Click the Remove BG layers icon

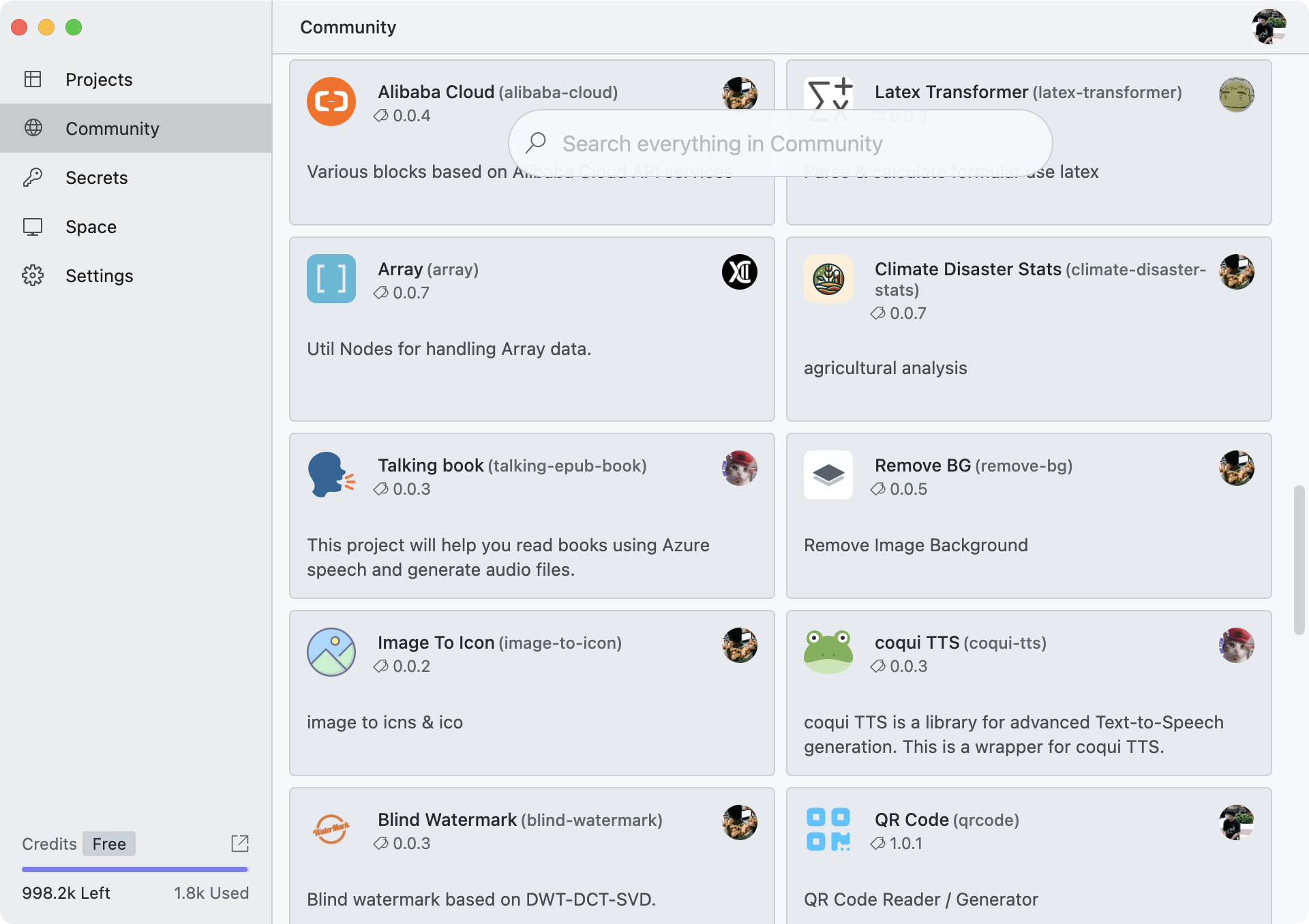point(828,475)
